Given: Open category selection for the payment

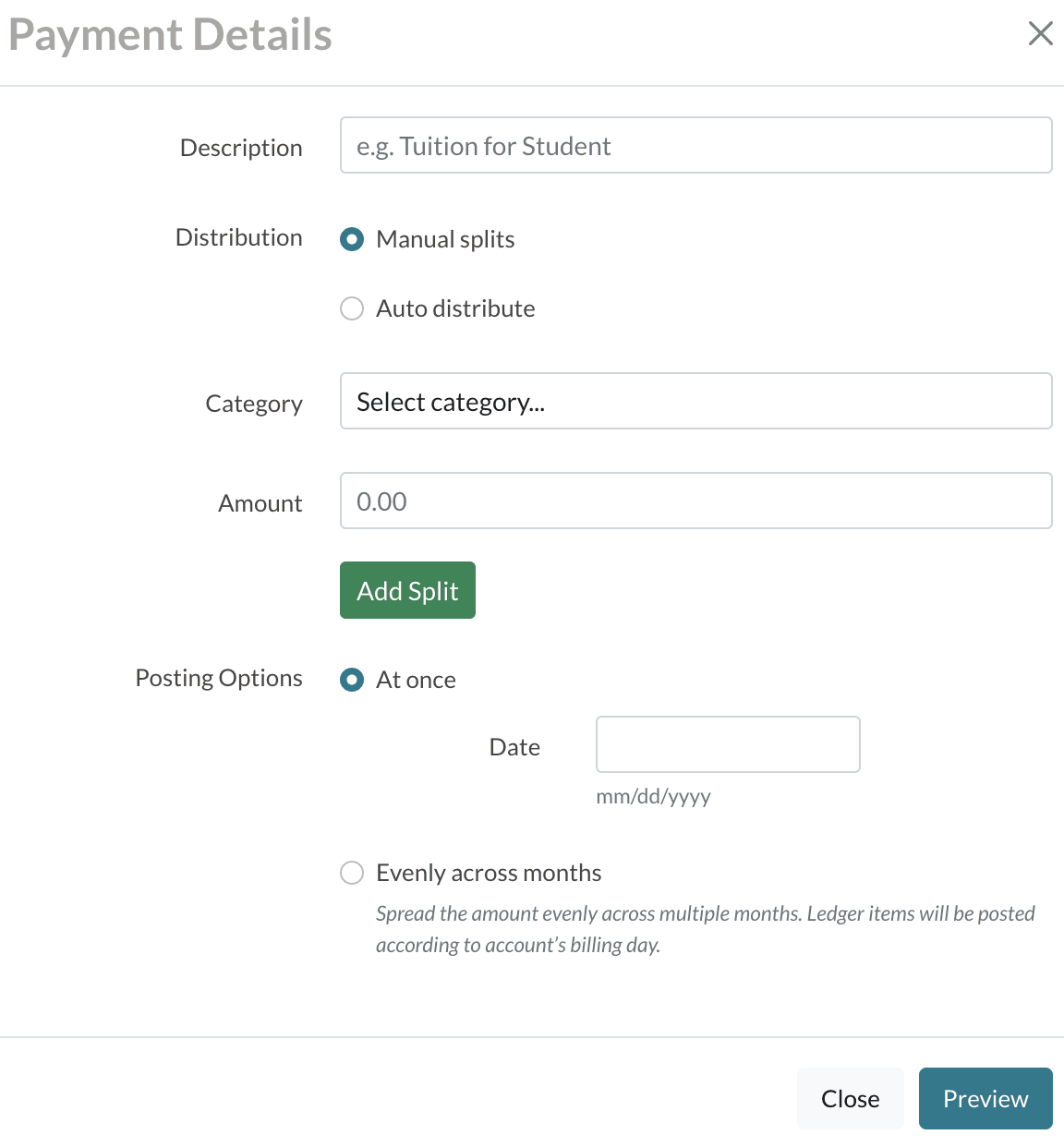Looking at the screenshot, I should [695, 401].
